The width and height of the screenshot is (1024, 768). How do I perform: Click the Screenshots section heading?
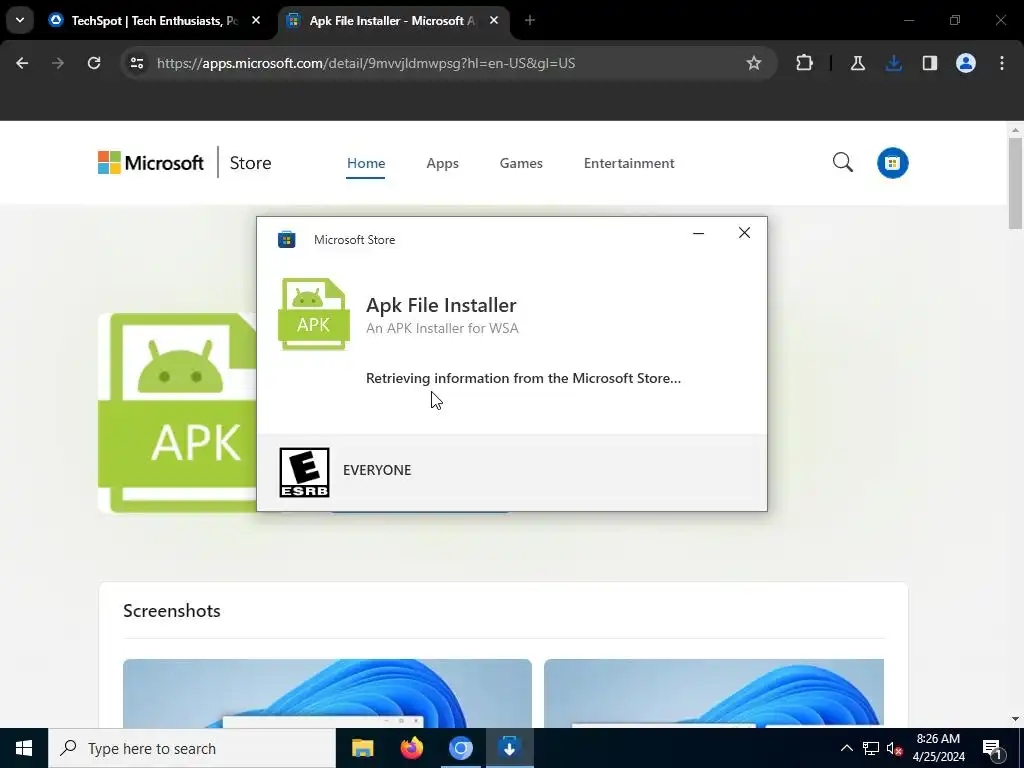[172, 611]
